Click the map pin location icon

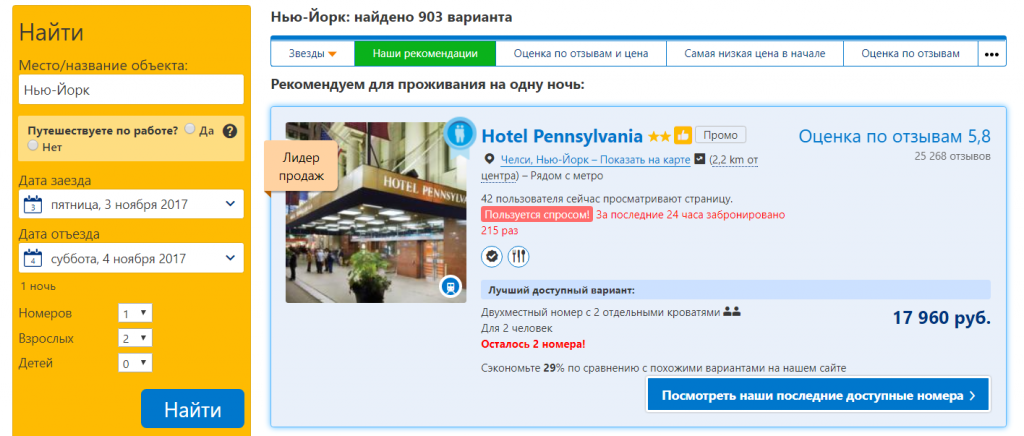coord(489,159)
